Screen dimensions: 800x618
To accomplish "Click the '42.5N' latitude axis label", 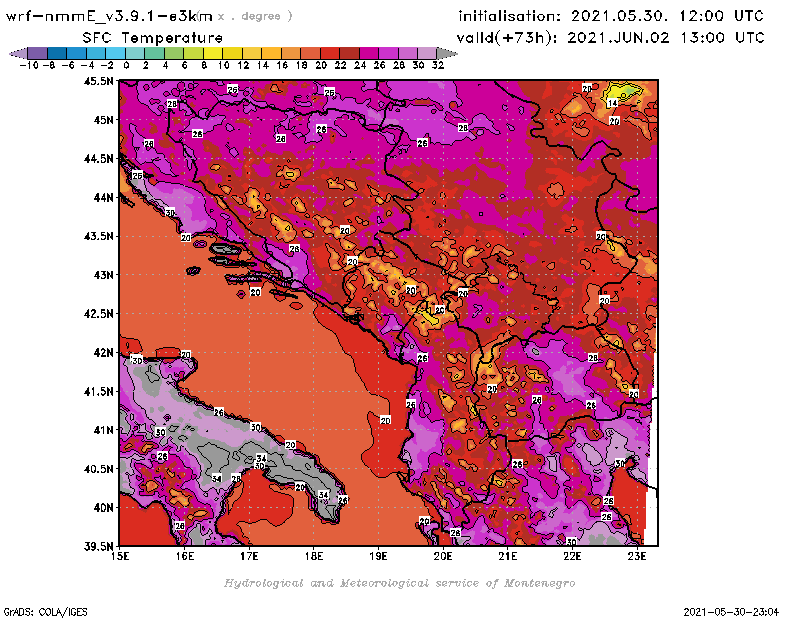I will click(98, 314).
